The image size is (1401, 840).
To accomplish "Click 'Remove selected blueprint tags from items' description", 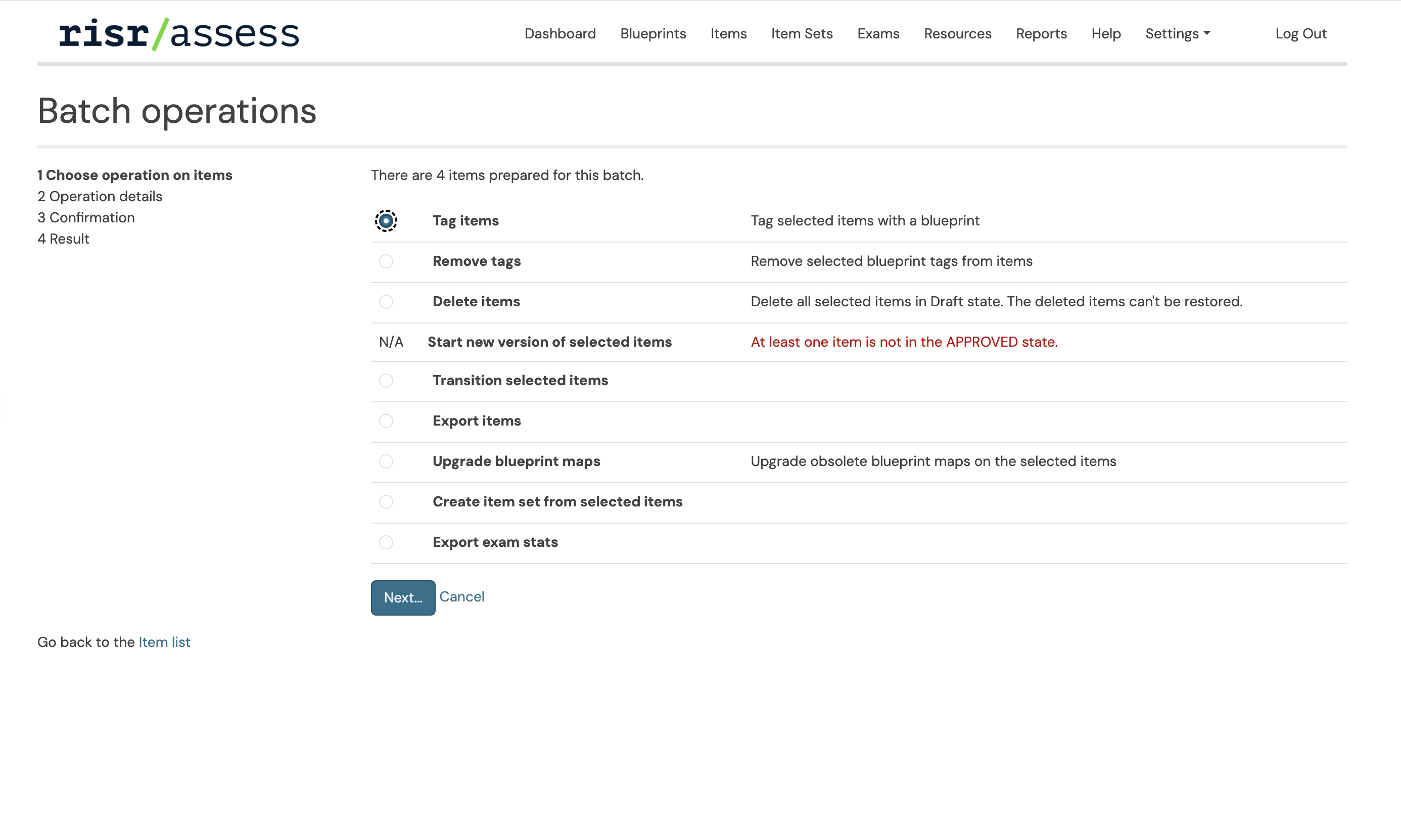I will (892, 261).
